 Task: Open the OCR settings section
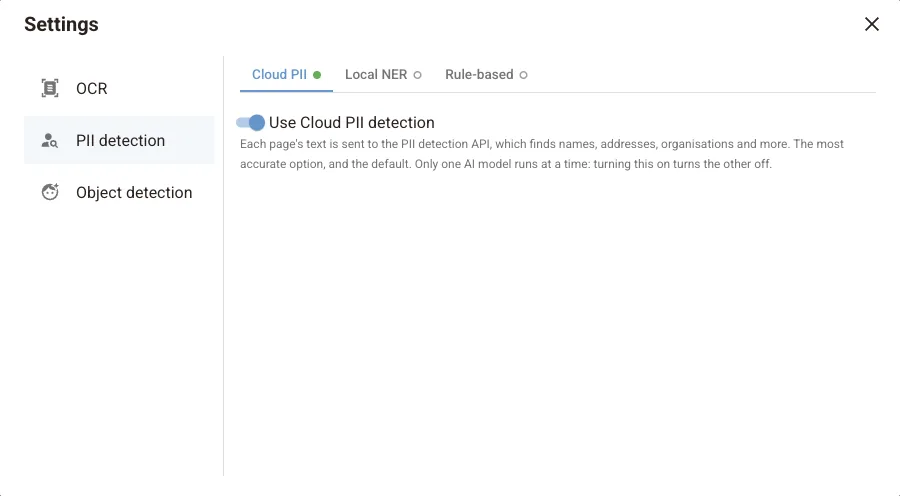[x=119, y=88]
